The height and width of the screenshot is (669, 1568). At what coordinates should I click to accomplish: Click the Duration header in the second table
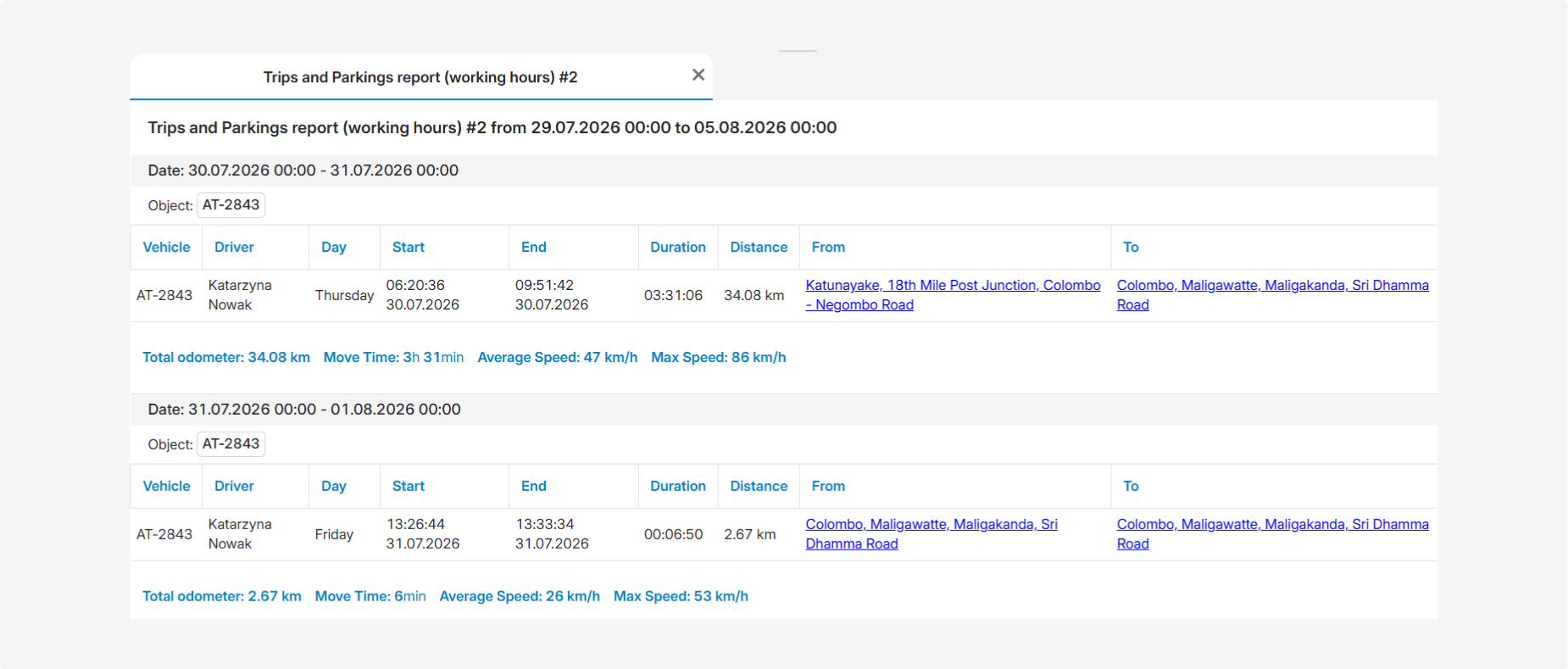click(x=678, y=487)
